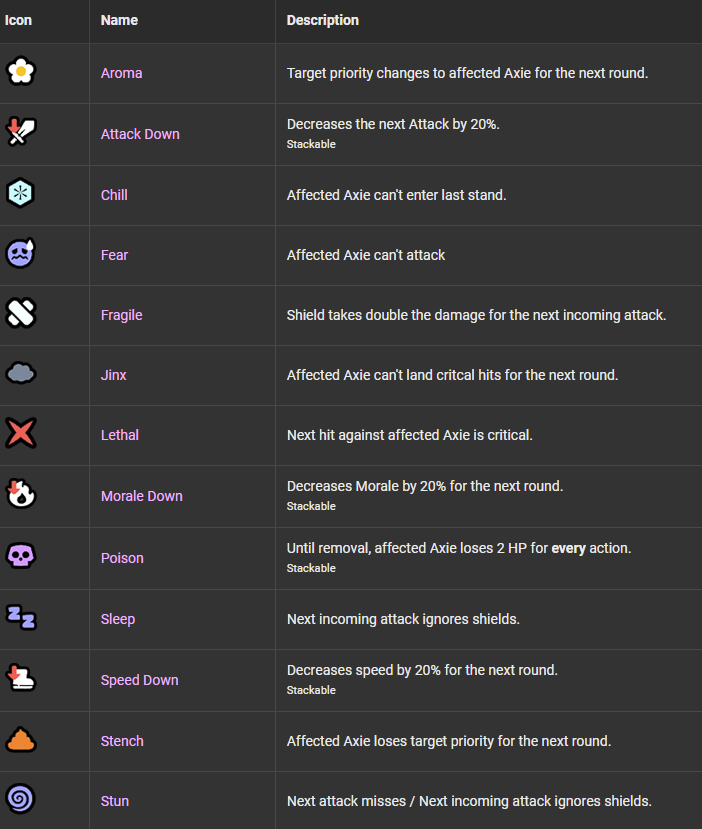
Task: Select the Fragile broken shield icon
Action: click(x=21, y=312)
